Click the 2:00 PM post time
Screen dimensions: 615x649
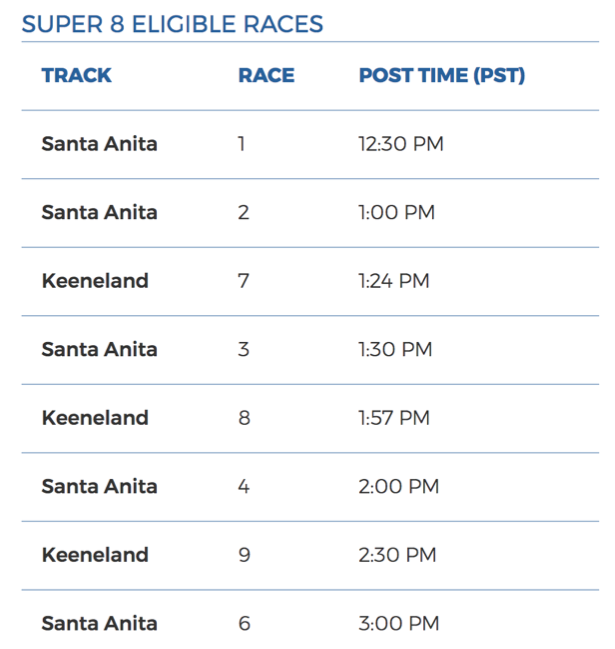398,487
